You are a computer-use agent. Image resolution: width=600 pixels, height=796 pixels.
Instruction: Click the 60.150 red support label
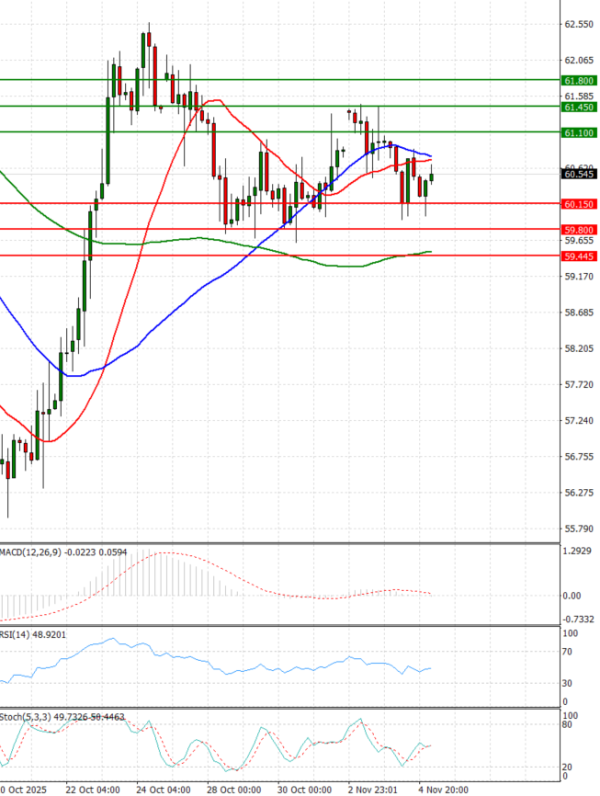(579, 204)
